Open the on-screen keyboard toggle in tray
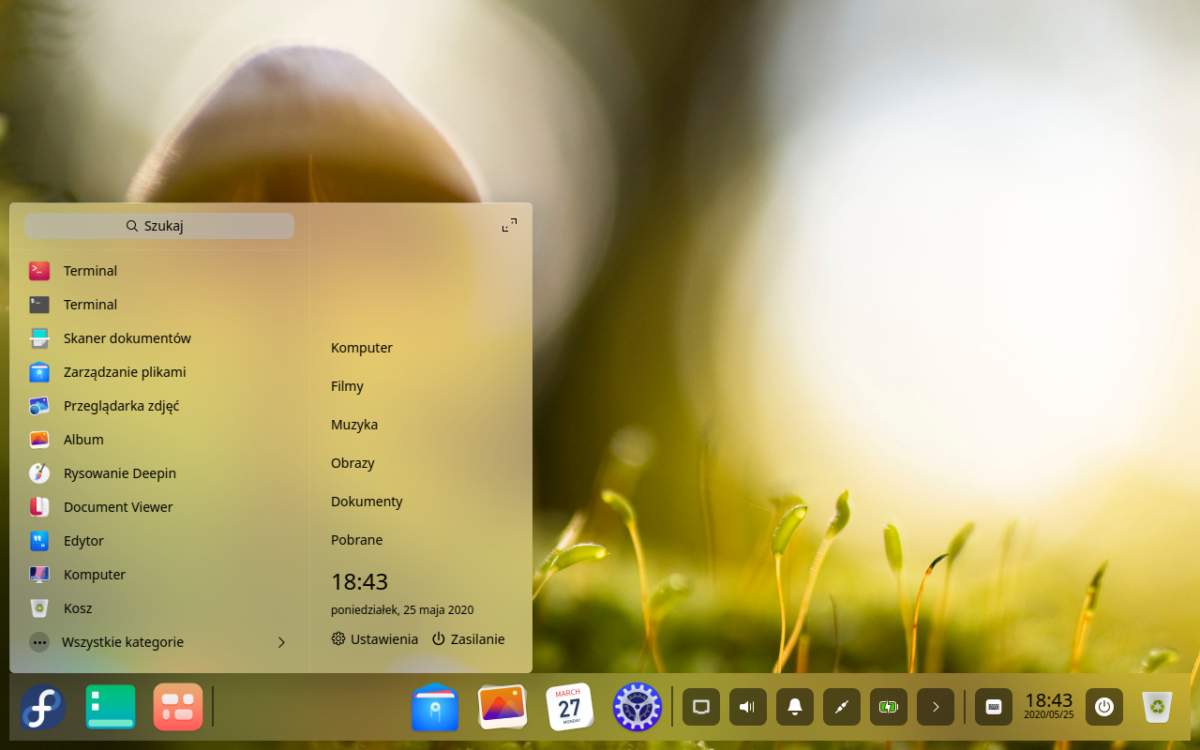Viewport: 1200px width, 750px height. (x=994, y=707)
